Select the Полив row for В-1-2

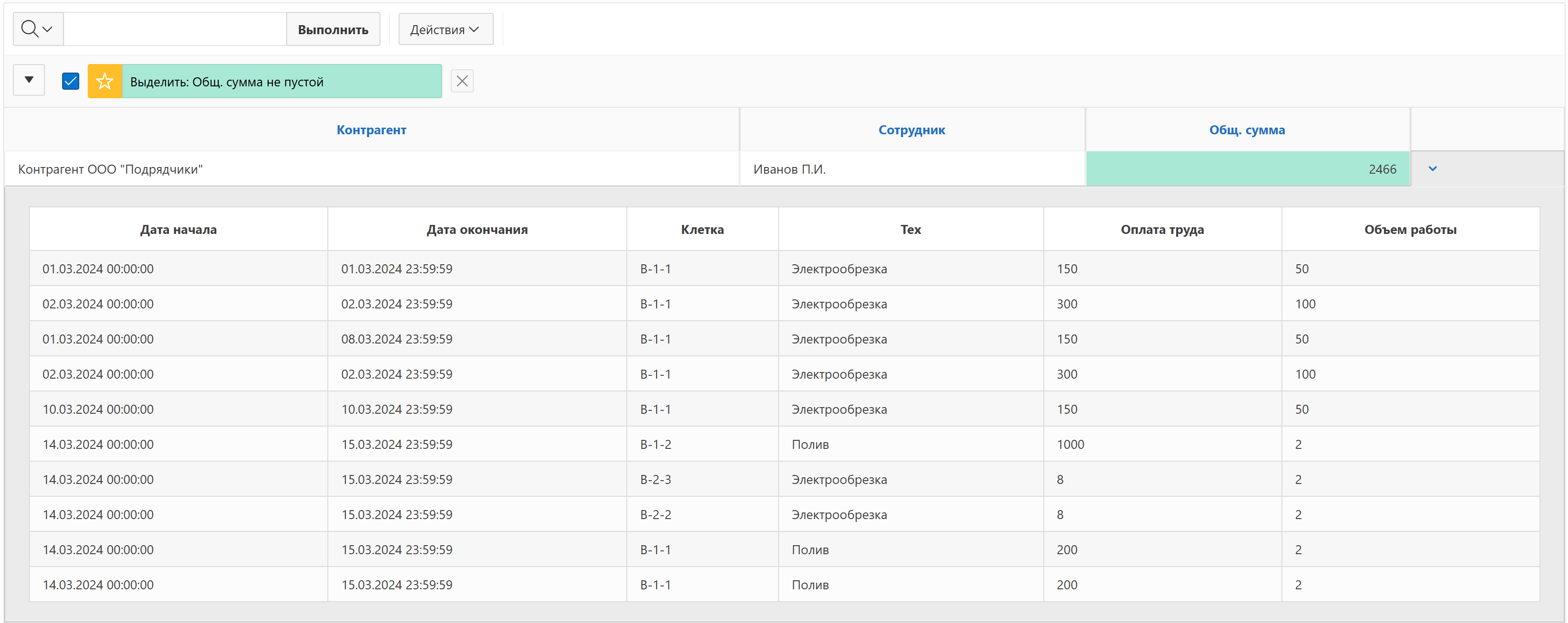point(809,445)
